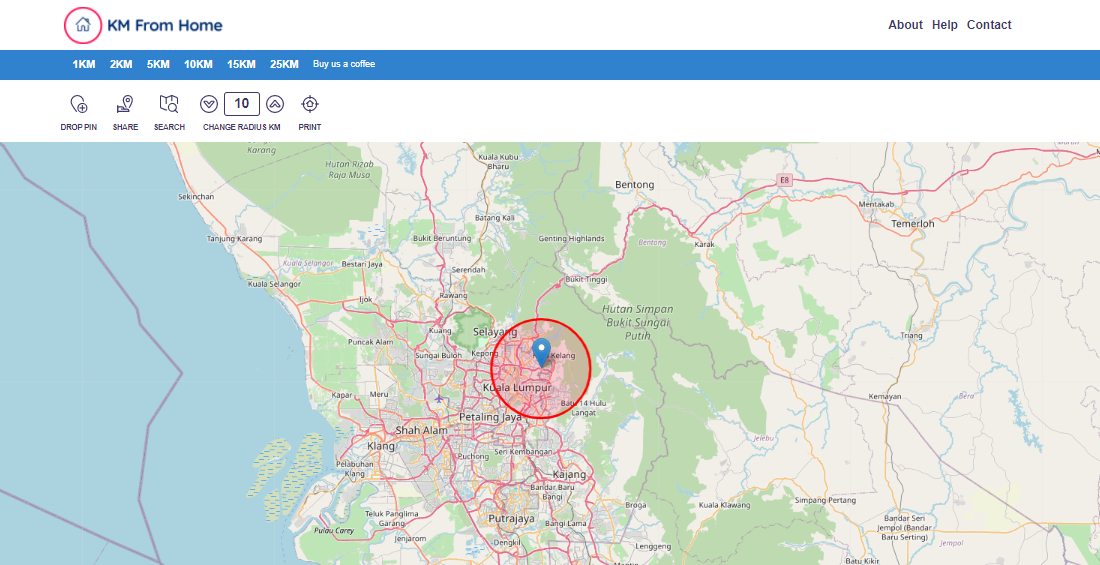Click the radius value input field
1100x565 pixels.
tap(242, 104)
